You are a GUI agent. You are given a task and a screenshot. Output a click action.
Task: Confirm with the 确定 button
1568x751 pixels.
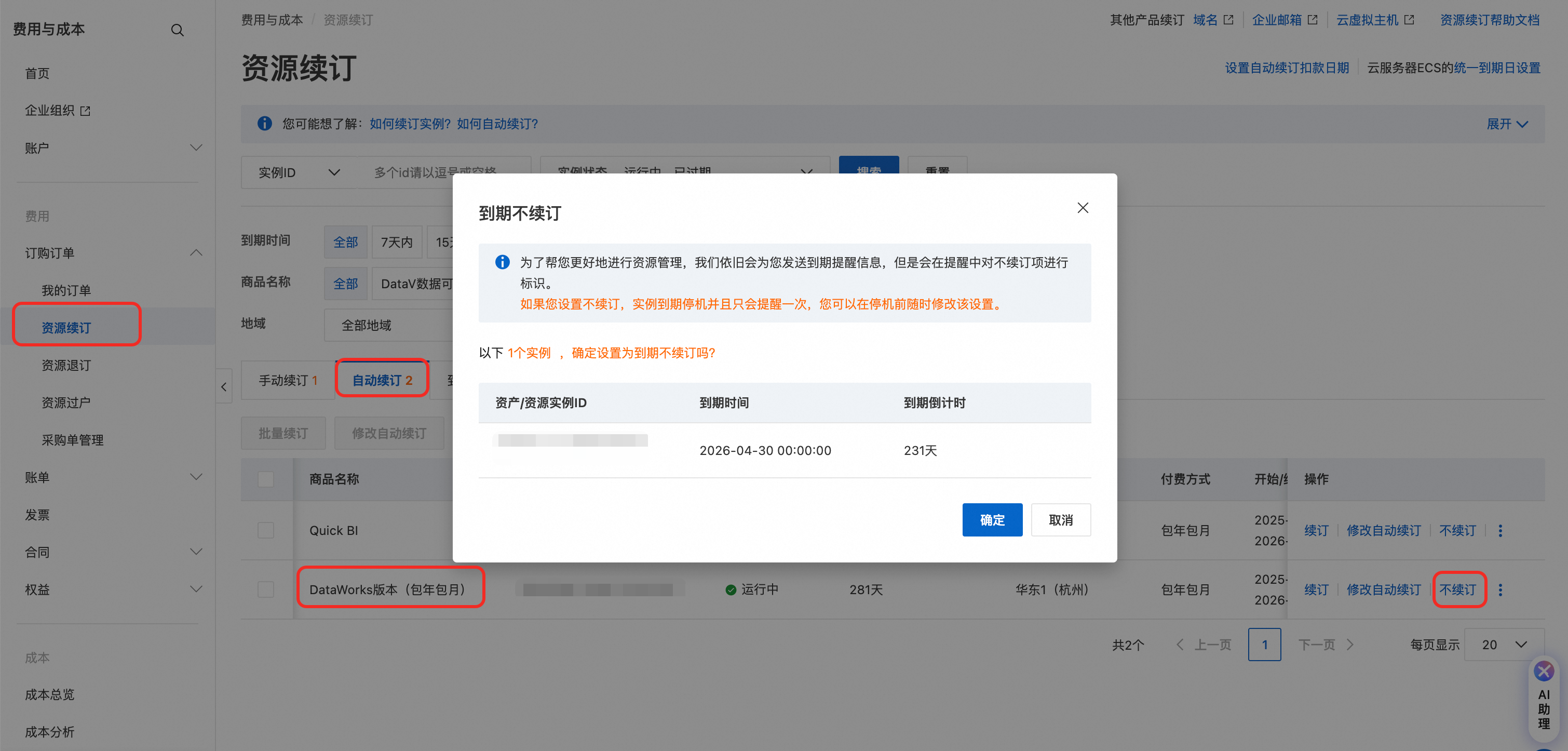point(992,519)
